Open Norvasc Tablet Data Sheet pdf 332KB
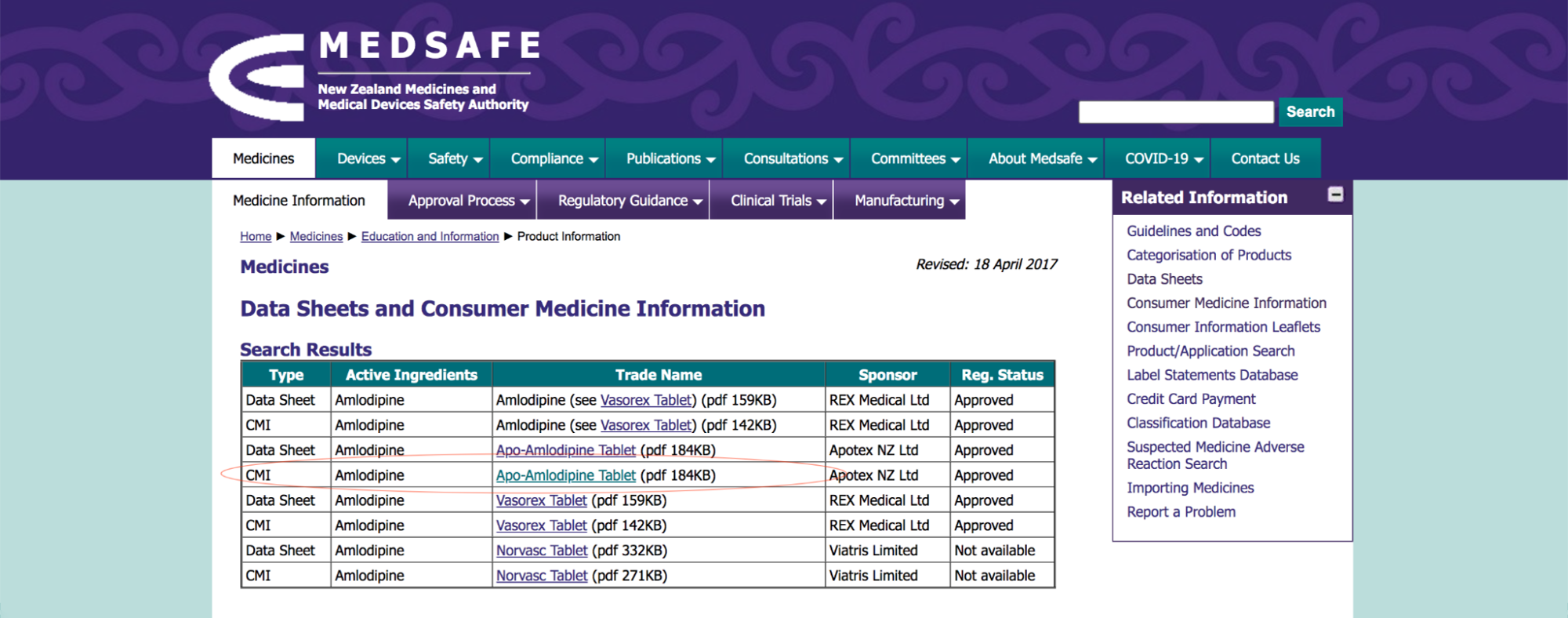1568x618 pixels. [x=542, y=551]
